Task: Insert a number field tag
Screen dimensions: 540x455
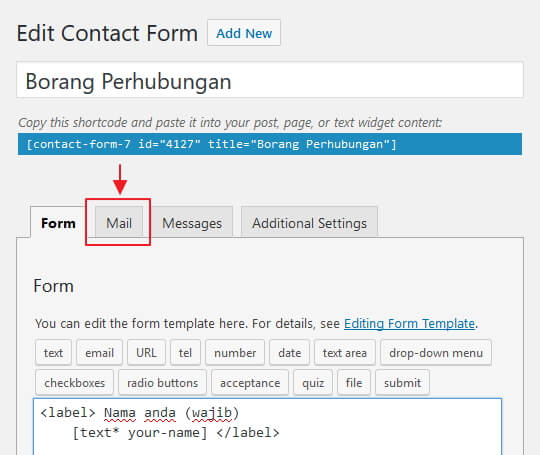Action: 235,352
